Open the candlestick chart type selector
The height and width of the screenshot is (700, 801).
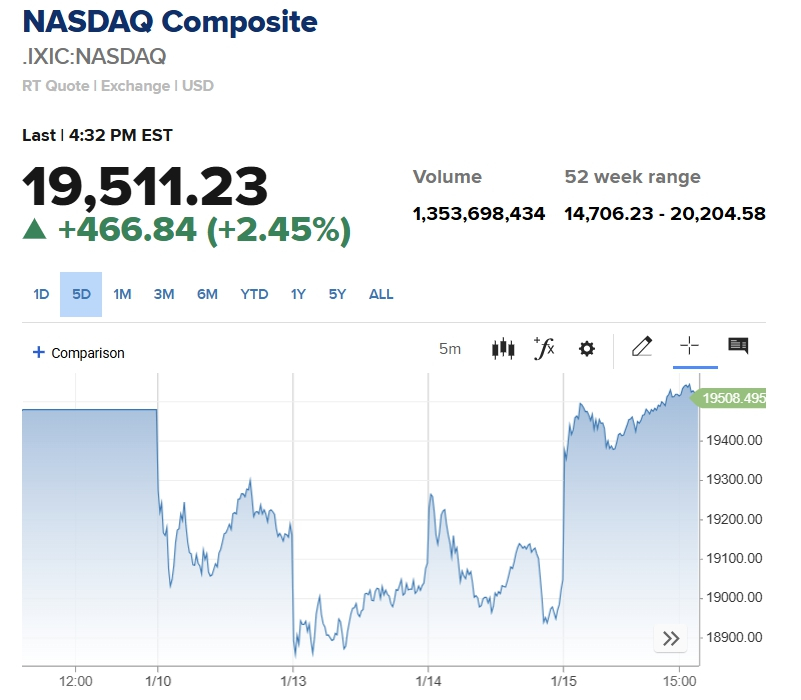(x=502, y=349)
